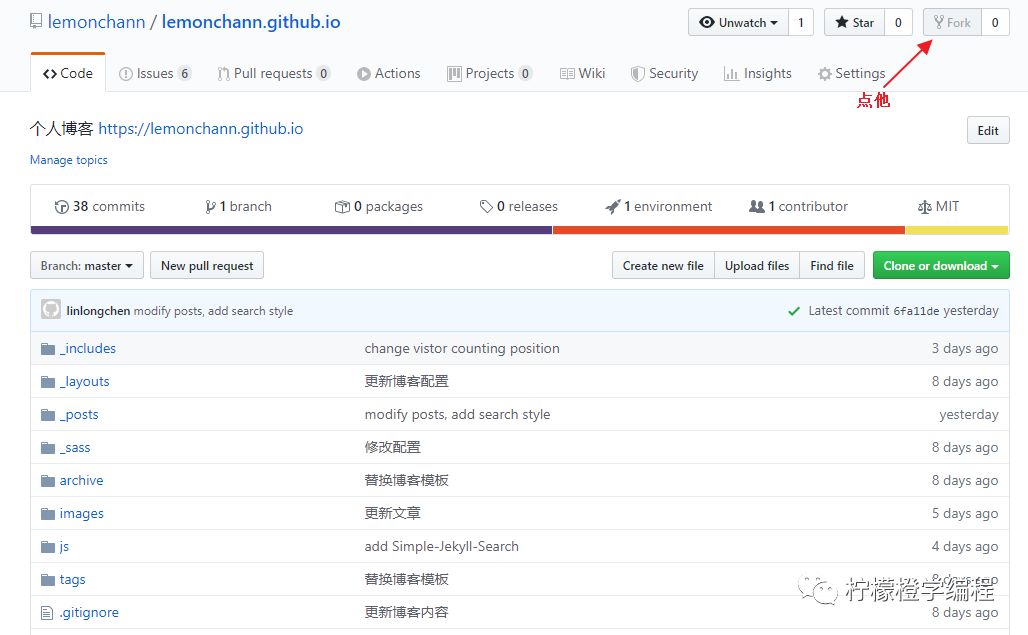The height and width of the screenshot is (635, 1028).
Task: Go to the Actions tab
Action: 389,73
